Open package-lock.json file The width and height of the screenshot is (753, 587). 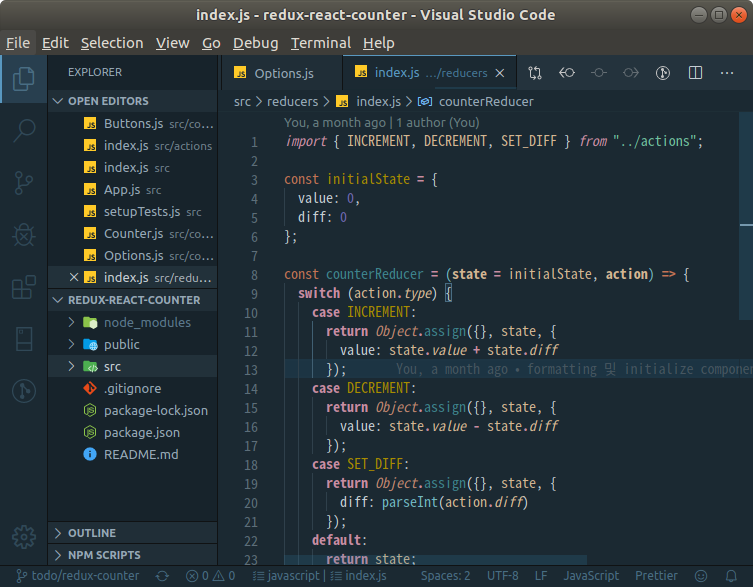click(x=133, y=411)
